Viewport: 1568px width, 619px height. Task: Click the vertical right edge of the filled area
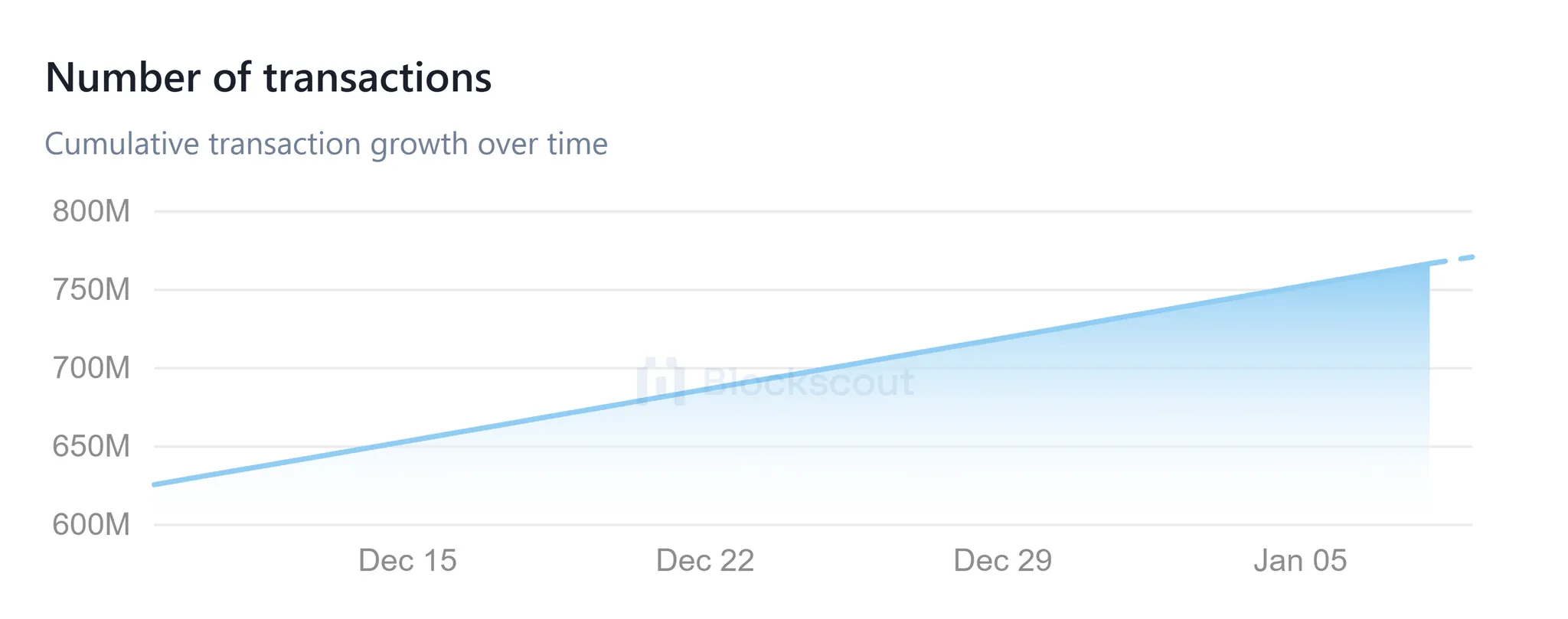pos(1429,383)
